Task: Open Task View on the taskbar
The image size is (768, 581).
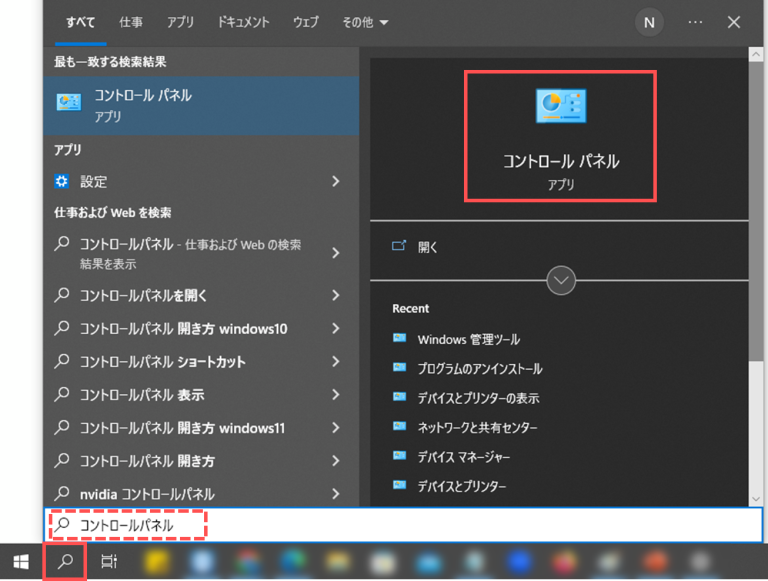Action: click(109, 561)
